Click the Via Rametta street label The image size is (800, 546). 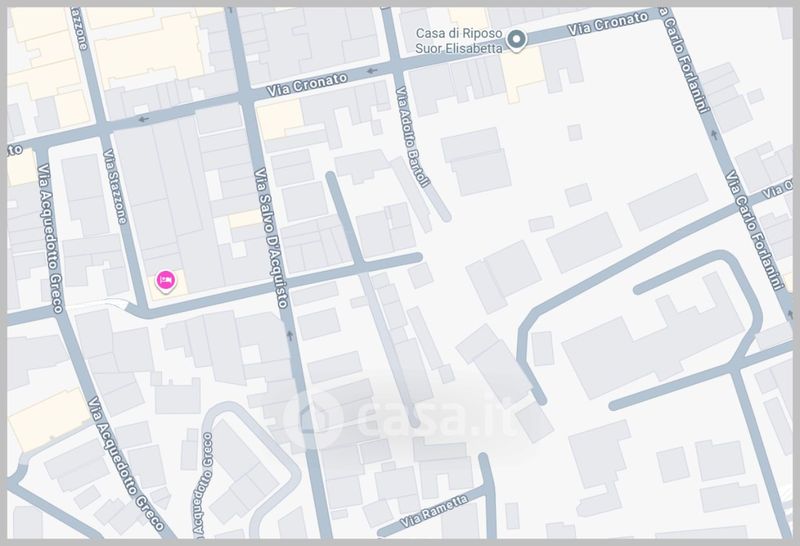click(435, 512)
